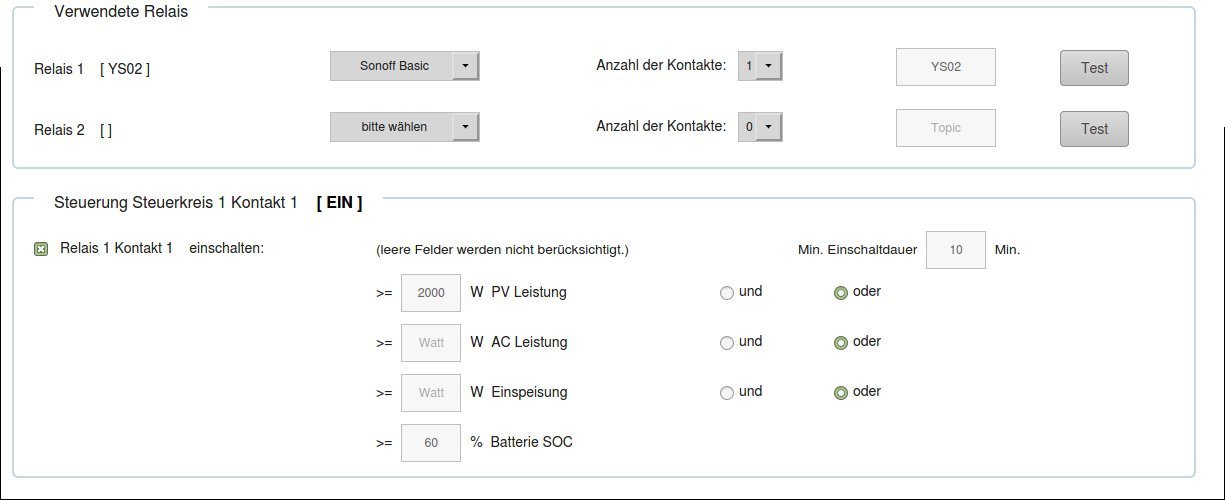Open the Sonoff Basic relay type dropdown
1225x500 pixels.
405,66
